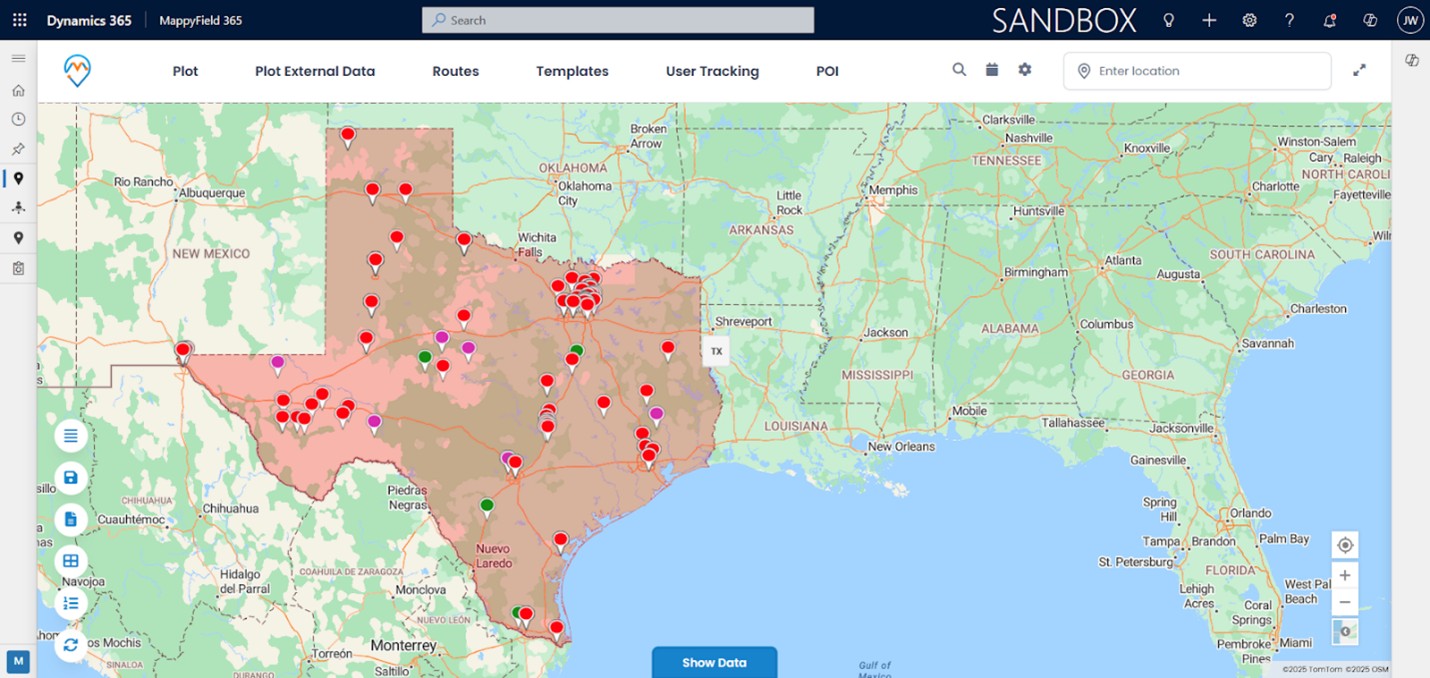
Task: Click the floating save disk button
Action: 70,477
